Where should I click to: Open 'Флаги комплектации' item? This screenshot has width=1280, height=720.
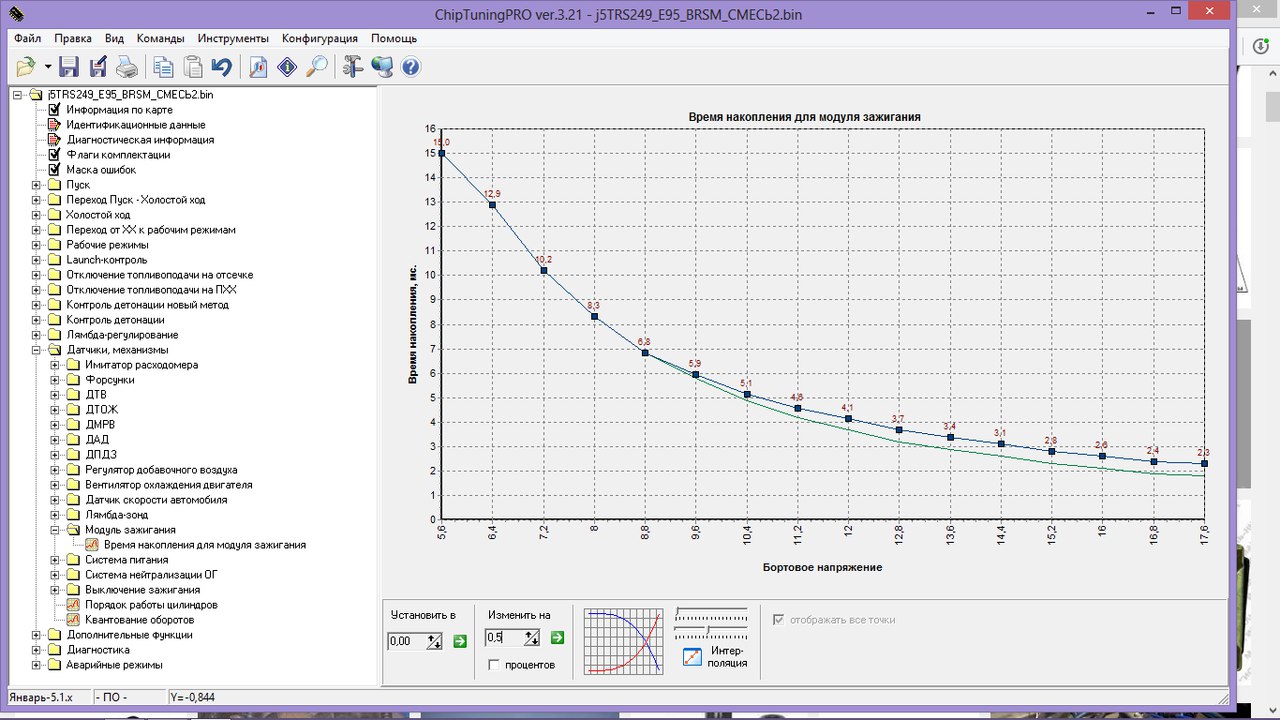[x=118, y=155]
